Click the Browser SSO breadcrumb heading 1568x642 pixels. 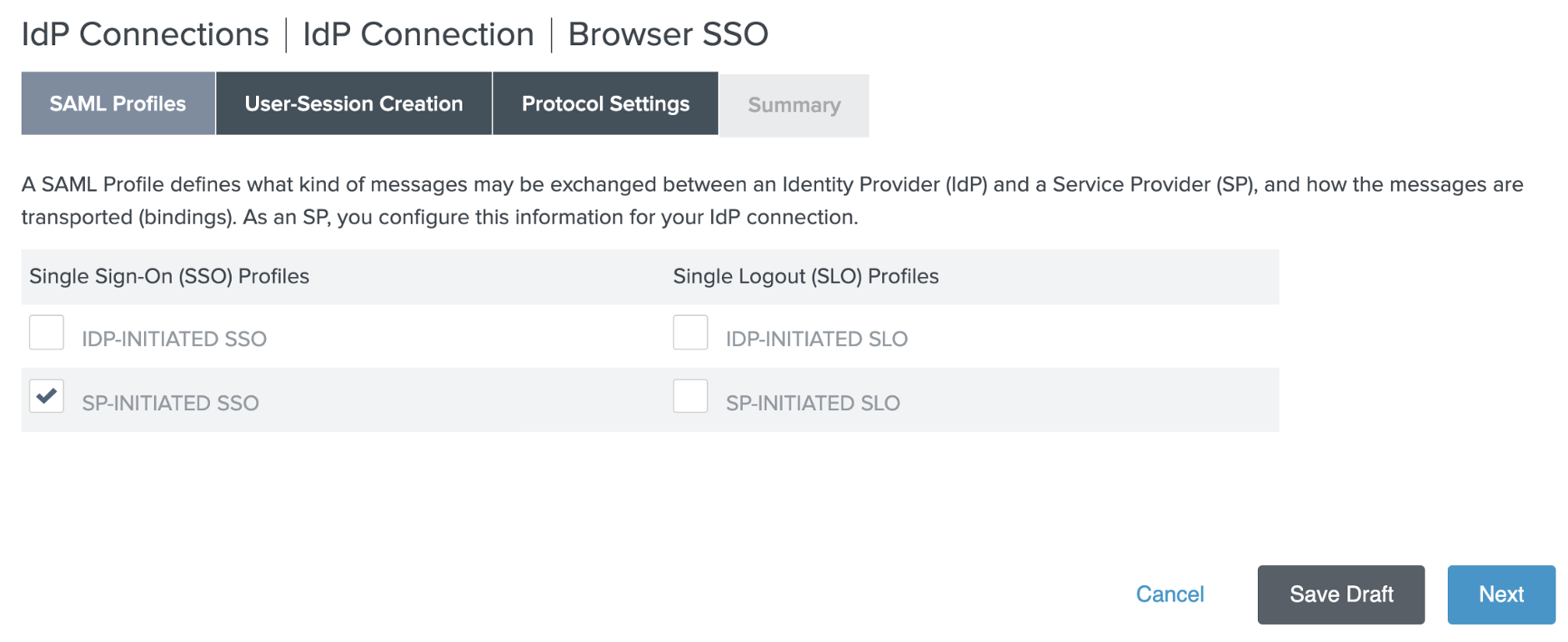668,35
